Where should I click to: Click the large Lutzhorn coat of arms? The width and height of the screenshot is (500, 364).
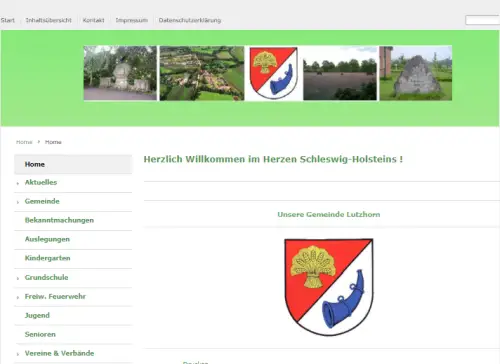(x=329, y=287)
